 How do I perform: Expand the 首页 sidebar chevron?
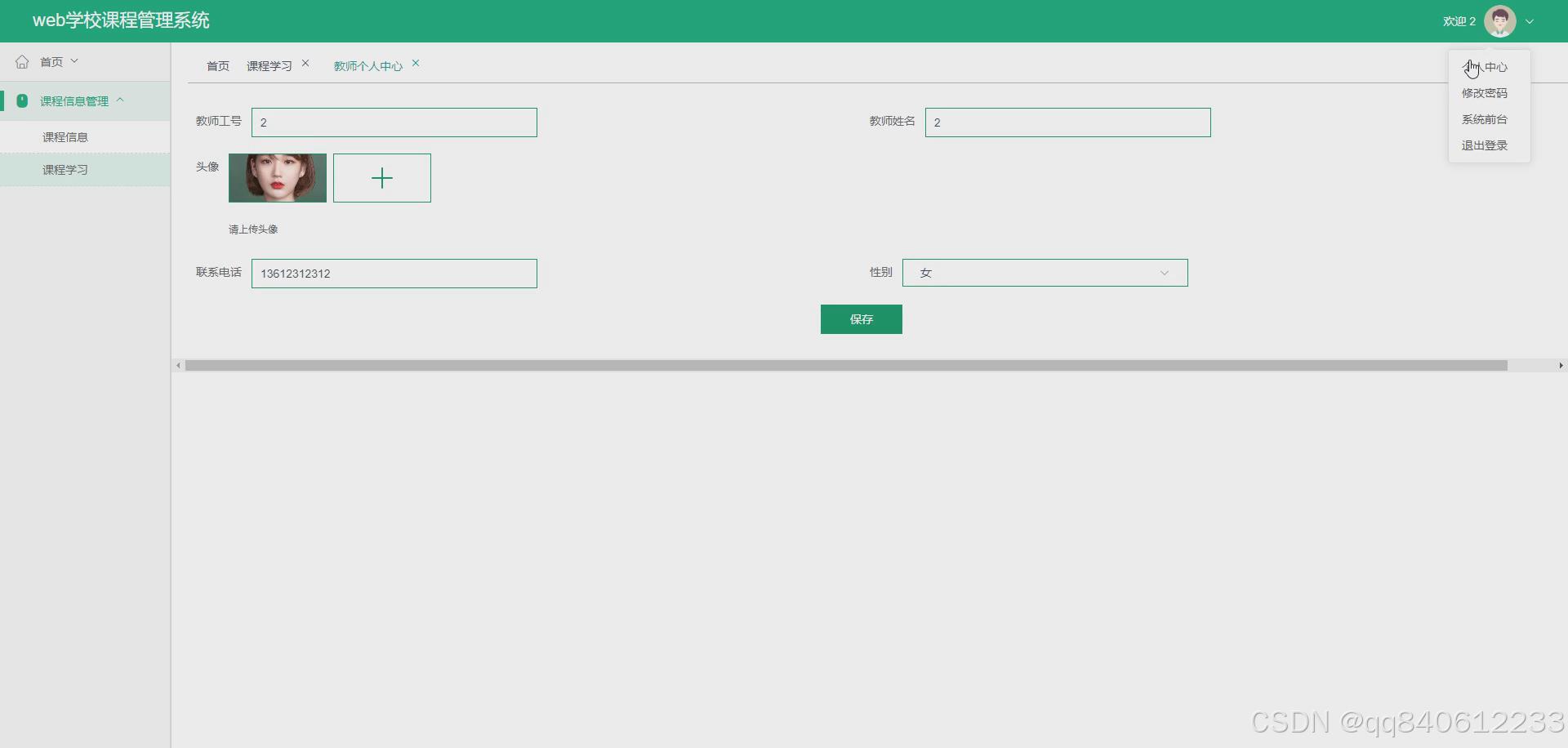(74, 60)
